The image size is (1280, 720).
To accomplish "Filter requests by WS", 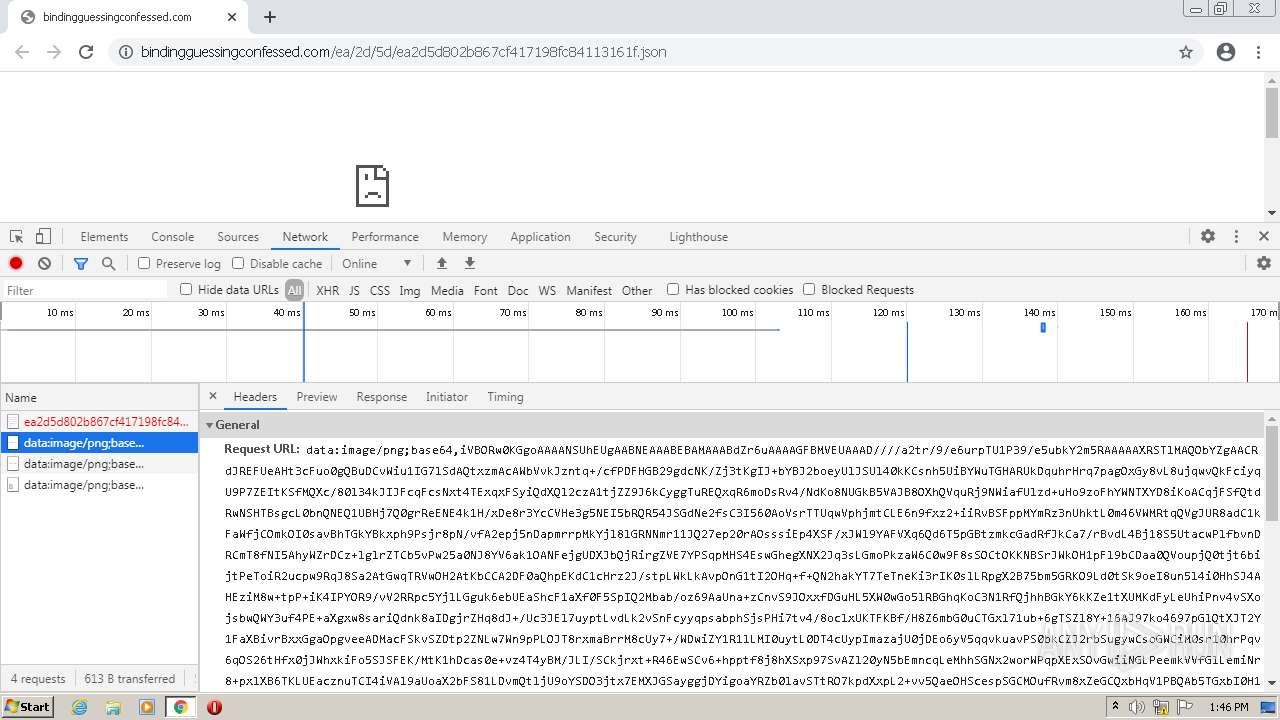I will [x=547, y=290].
